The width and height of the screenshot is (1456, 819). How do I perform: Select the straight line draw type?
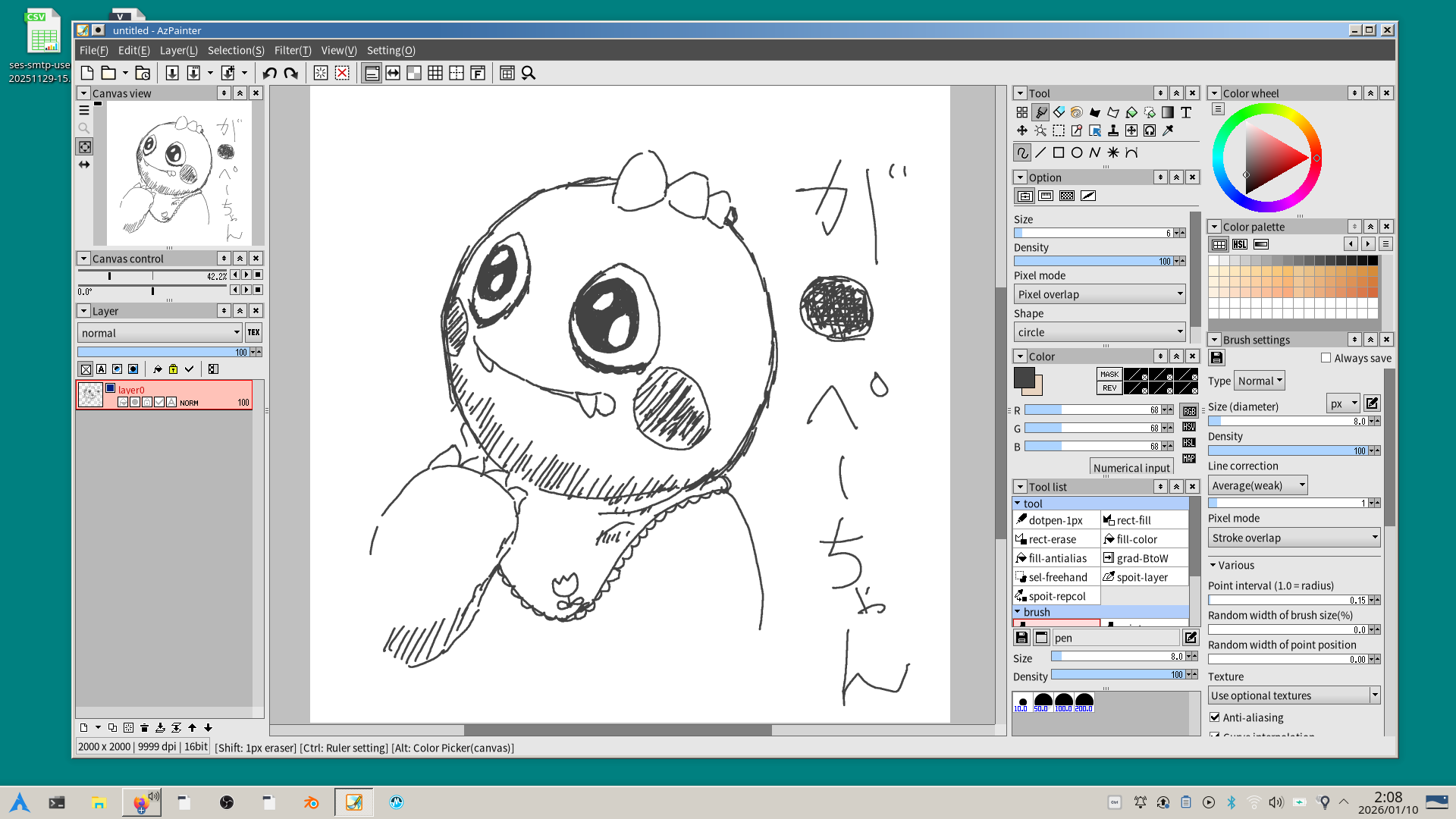coord(1040,152)
